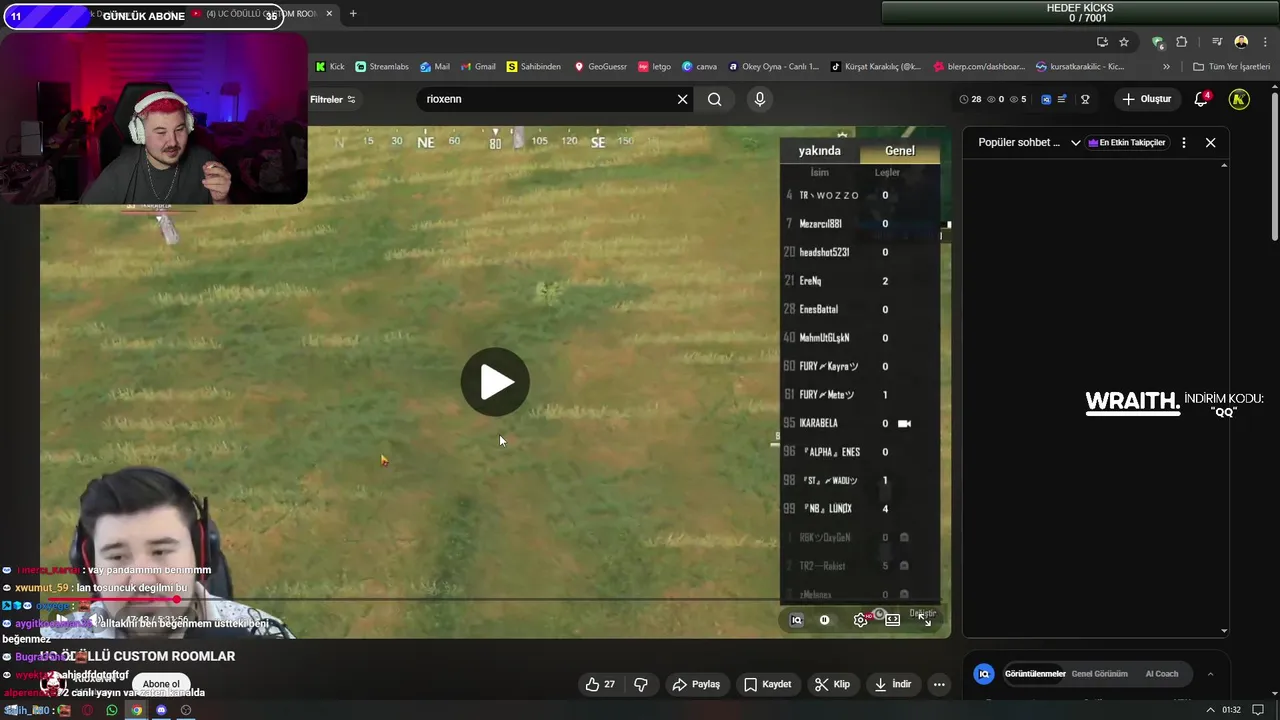Bookmark this page with the star icon
This screenshot has height=720, width=1280.
[1124, 42]
